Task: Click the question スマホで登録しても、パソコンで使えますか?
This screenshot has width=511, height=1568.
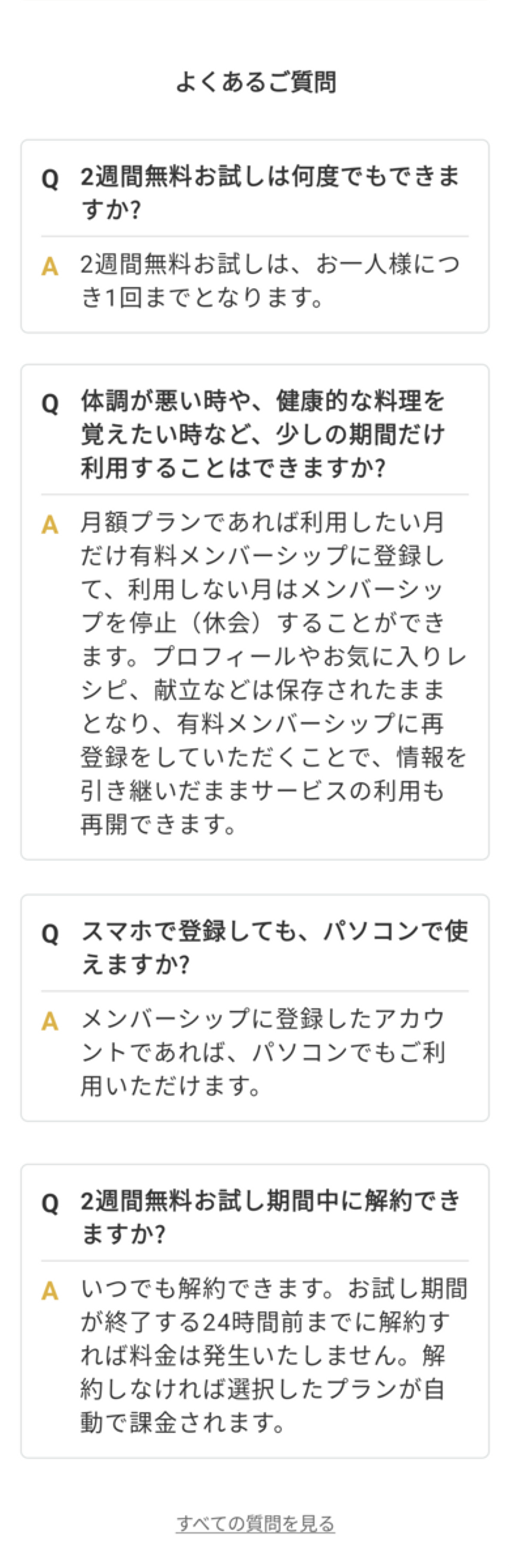Action: (274, 947)
